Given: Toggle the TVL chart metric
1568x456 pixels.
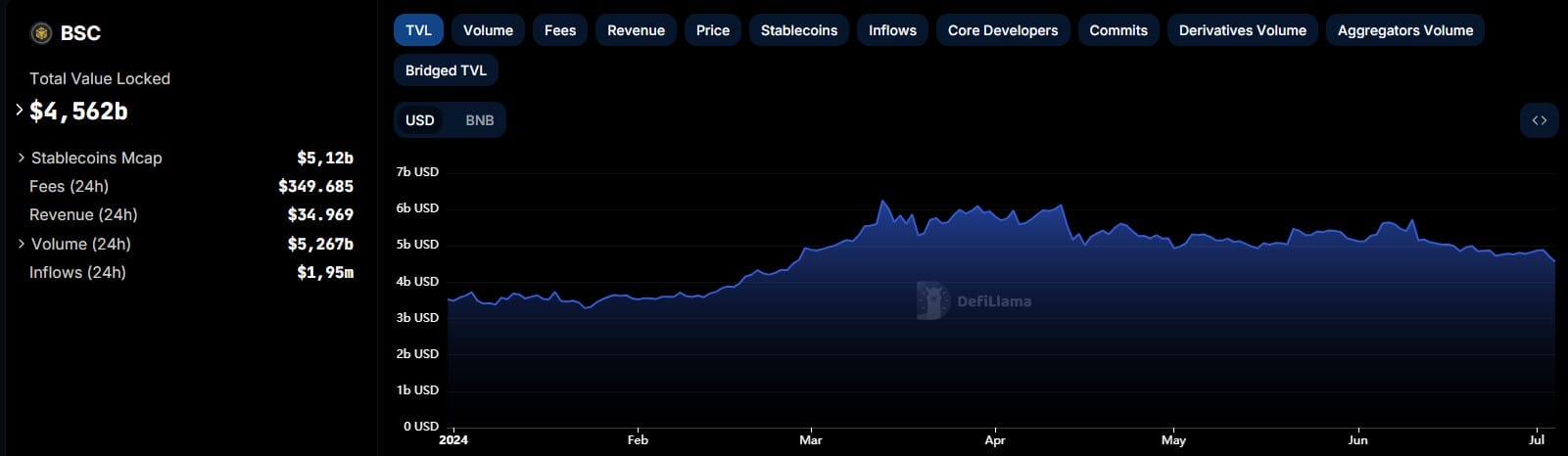Looking at the screenshot, I should tap(418, 30).
